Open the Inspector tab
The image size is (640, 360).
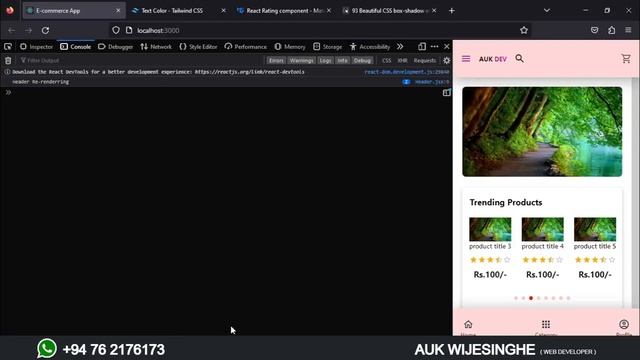pos(37,47)
